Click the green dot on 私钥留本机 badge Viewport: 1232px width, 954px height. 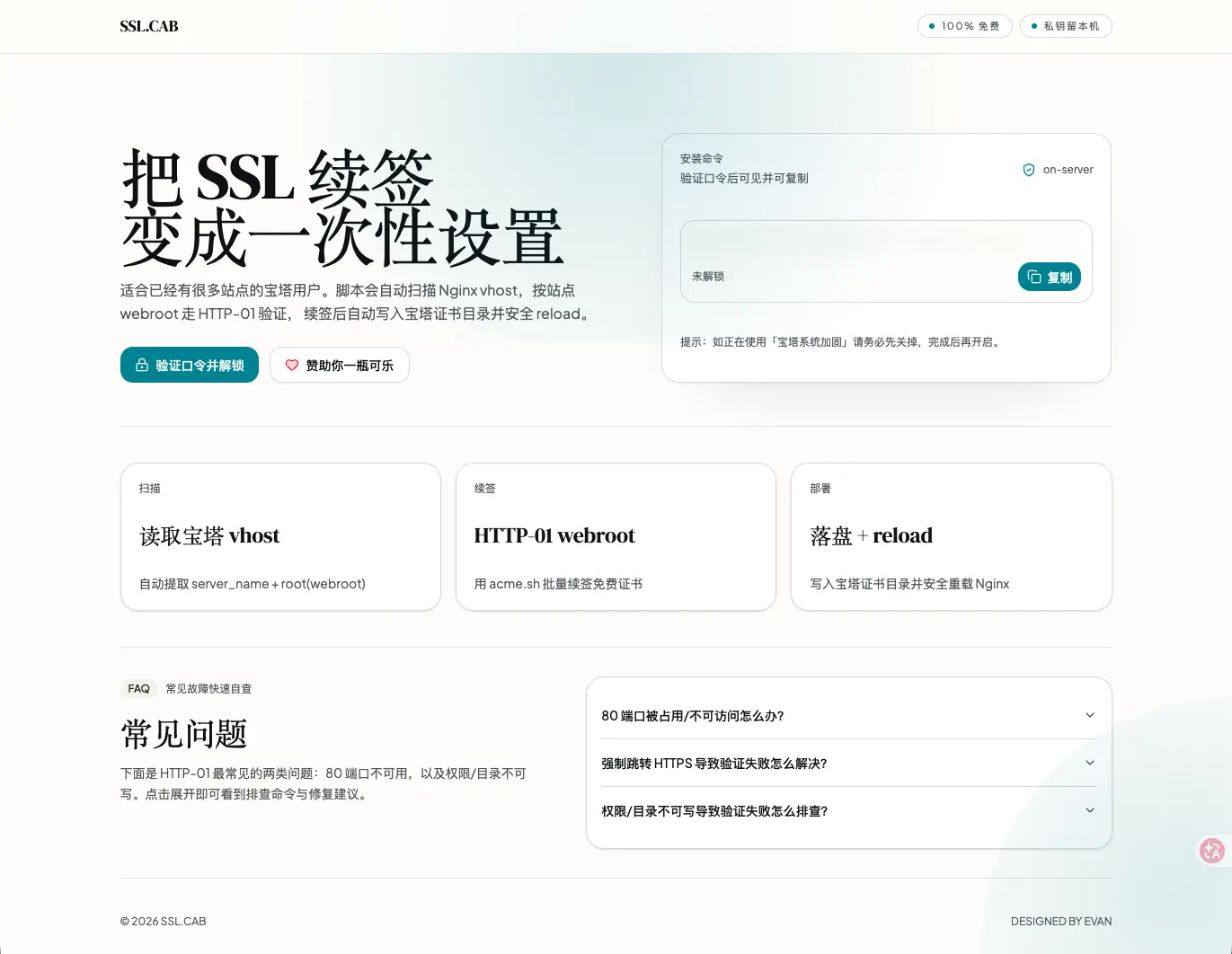click(1034, 26)
